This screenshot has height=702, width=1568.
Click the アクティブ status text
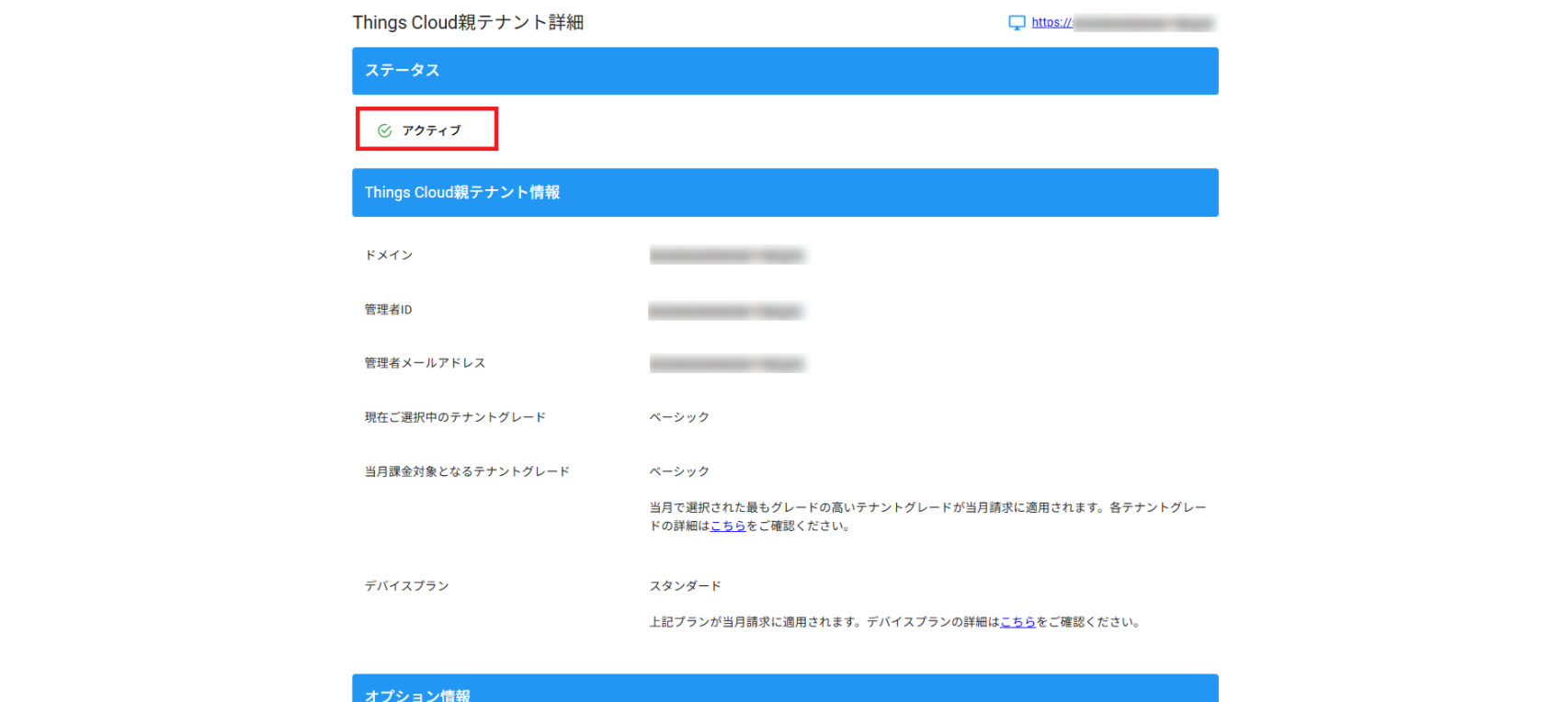(432, 130)
